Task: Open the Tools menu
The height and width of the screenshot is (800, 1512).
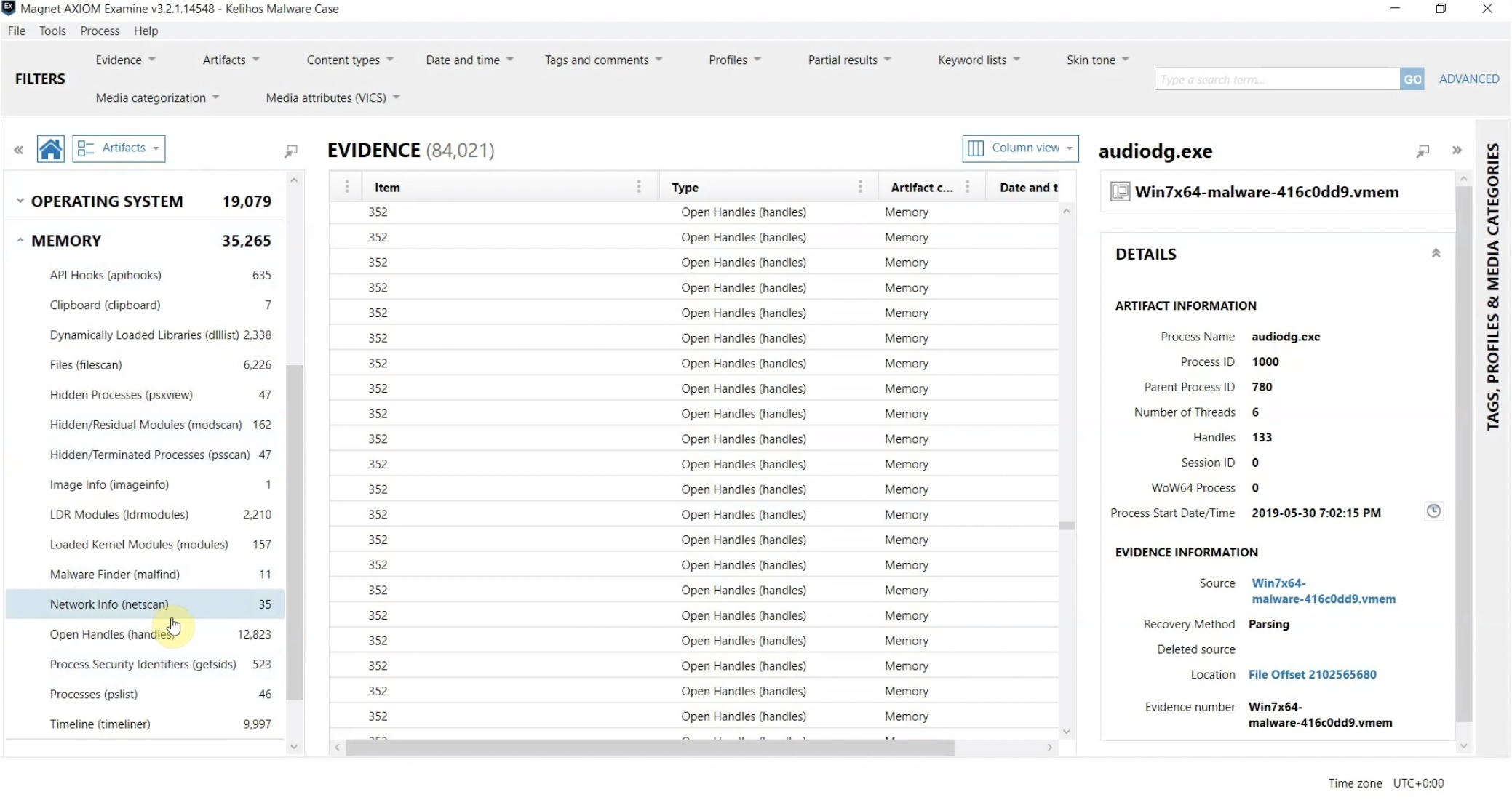Action: click(x=52, y=31)
